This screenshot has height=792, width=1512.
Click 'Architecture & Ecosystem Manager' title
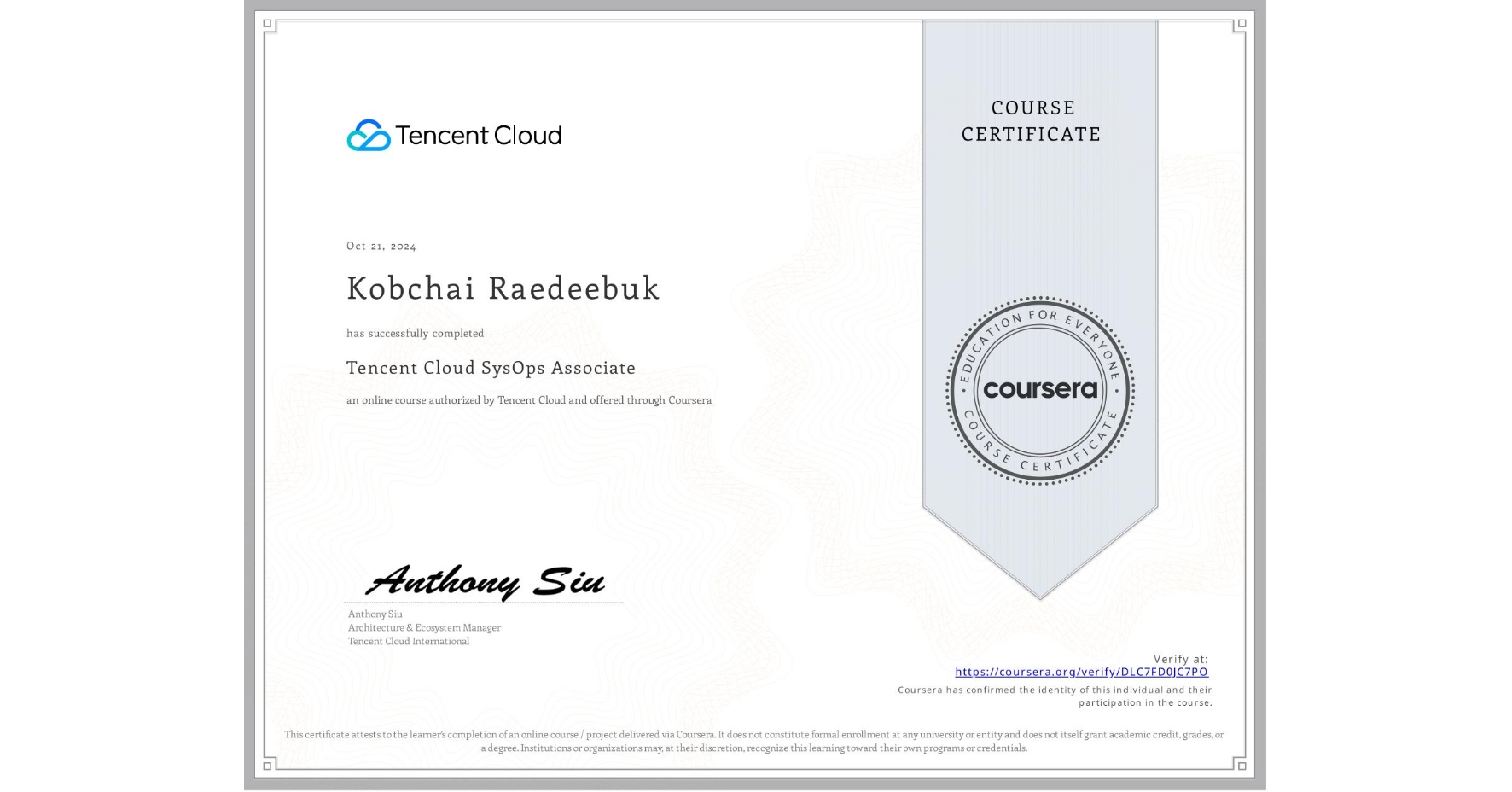tap(424, 627)
